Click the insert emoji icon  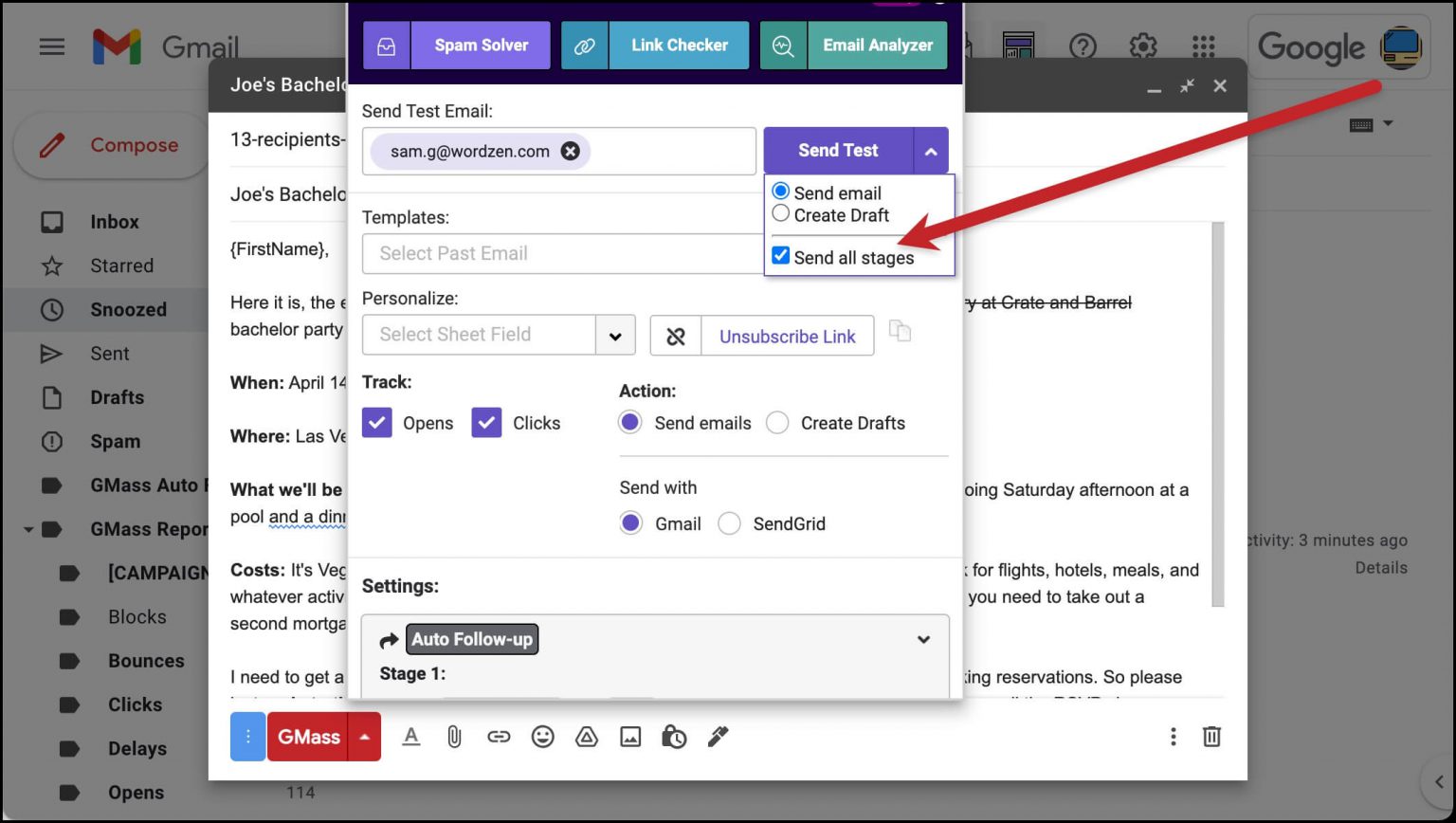click(x=542, y=737)
